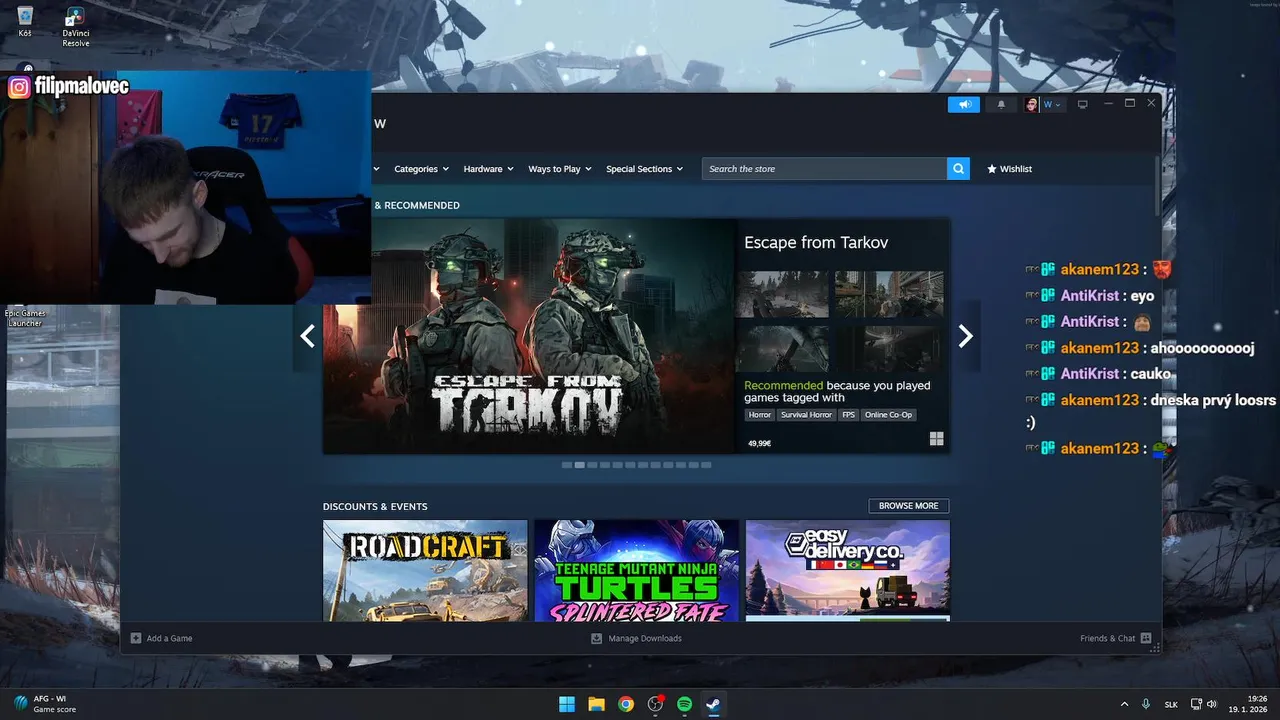Open File Explorer from taskbar
Screen dimensions: 1280x720
point(596,704)
